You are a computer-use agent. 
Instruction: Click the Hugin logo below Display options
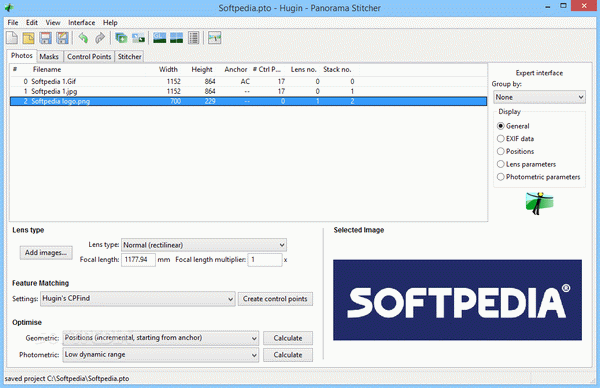(540, 203)
